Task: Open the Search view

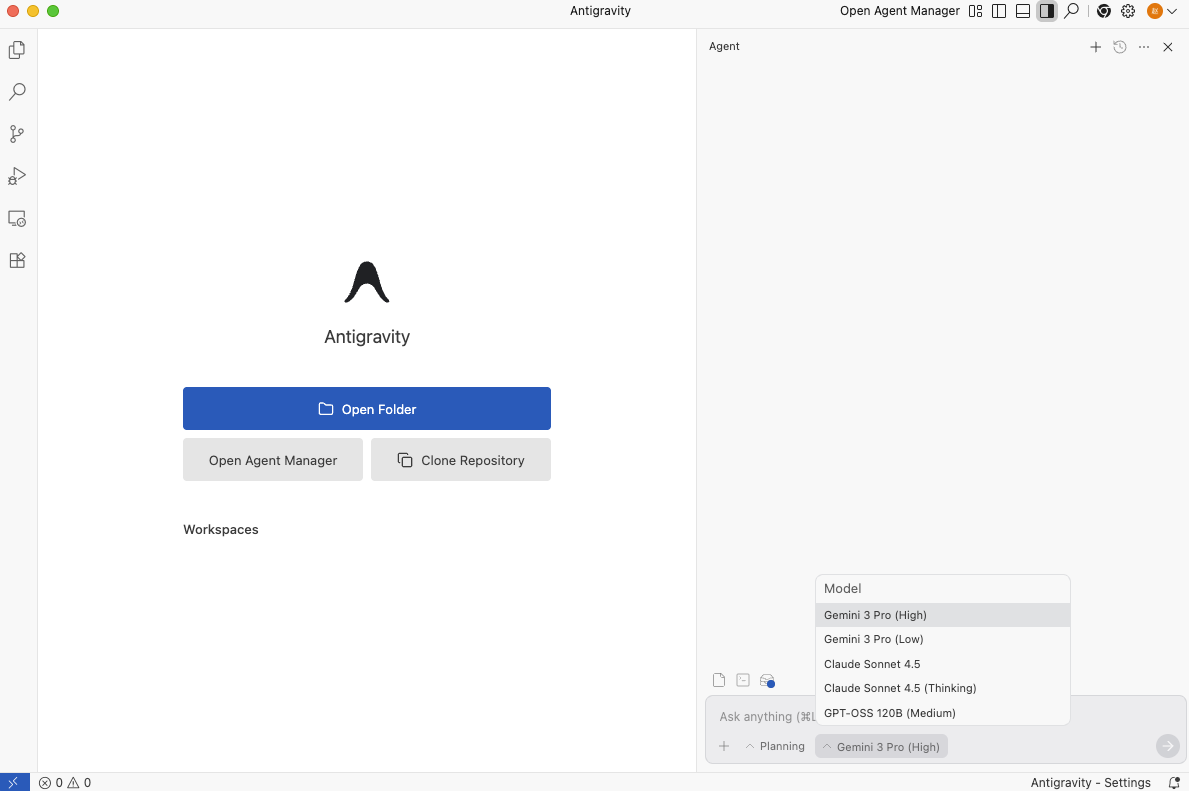Action: [x=16, y=91]
